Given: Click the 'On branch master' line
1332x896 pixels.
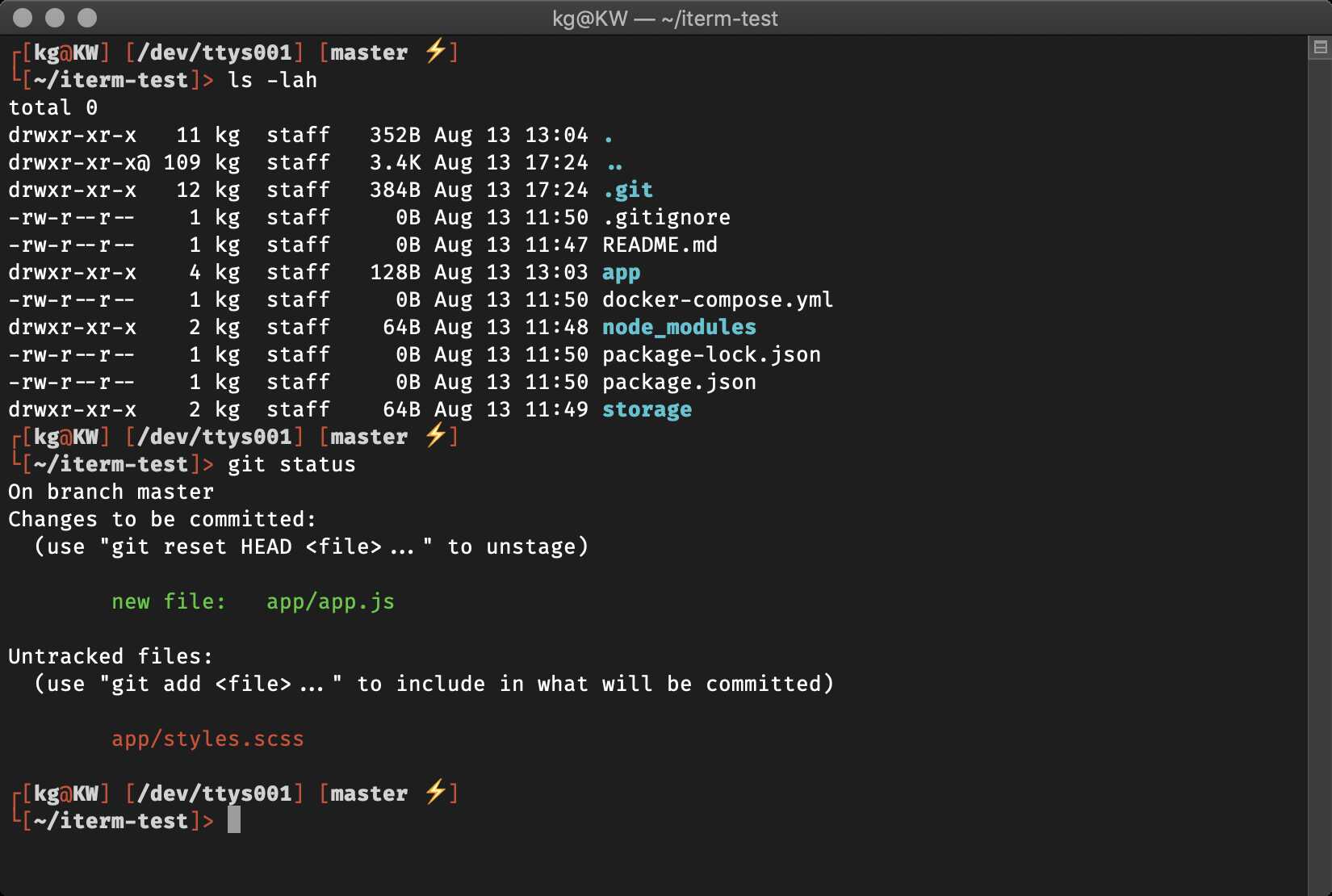Looking at the screenshot, I should point(111,492).
